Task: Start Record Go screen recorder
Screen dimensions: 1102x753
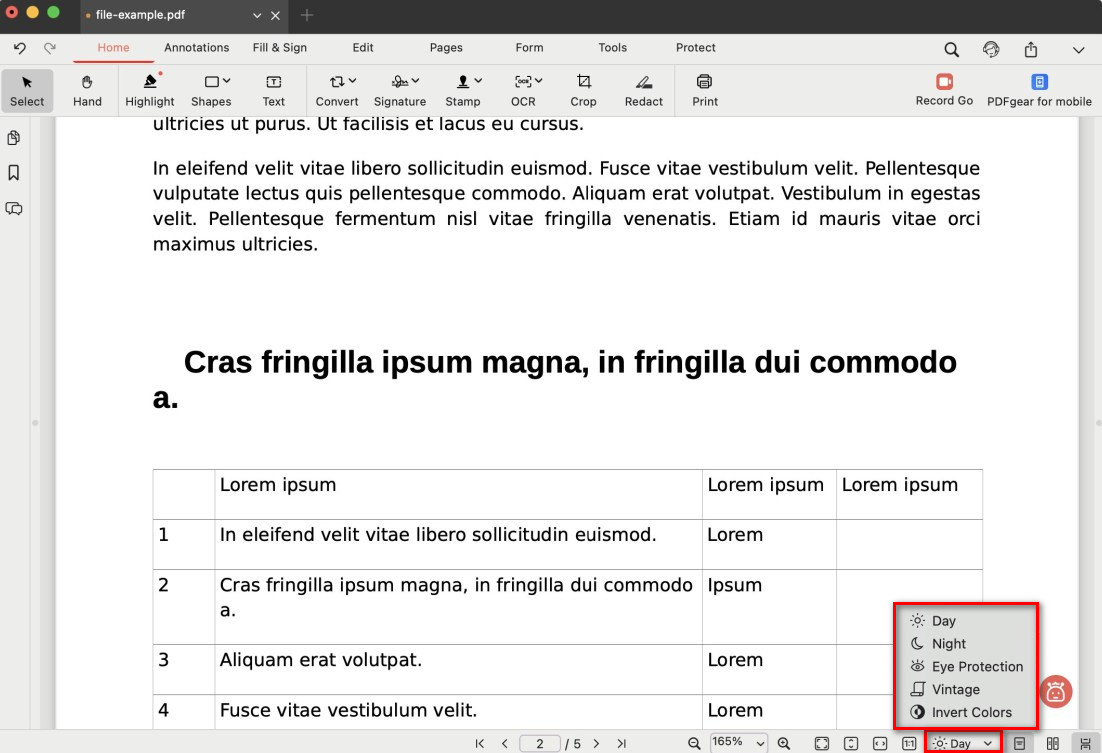Action: tap(944, 89)
